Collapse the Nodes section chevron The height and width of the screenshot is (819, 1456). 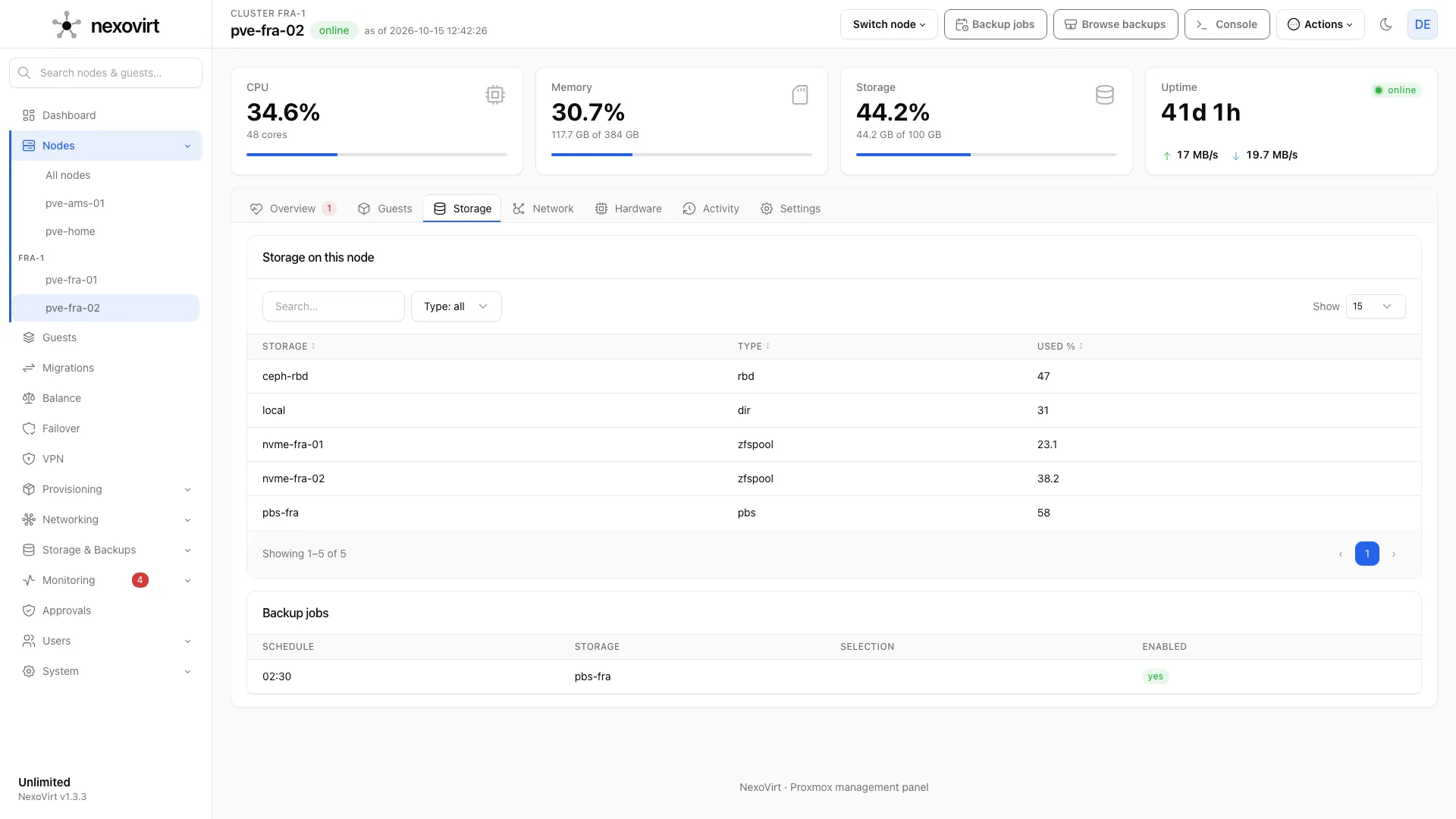tap(187, 146)
